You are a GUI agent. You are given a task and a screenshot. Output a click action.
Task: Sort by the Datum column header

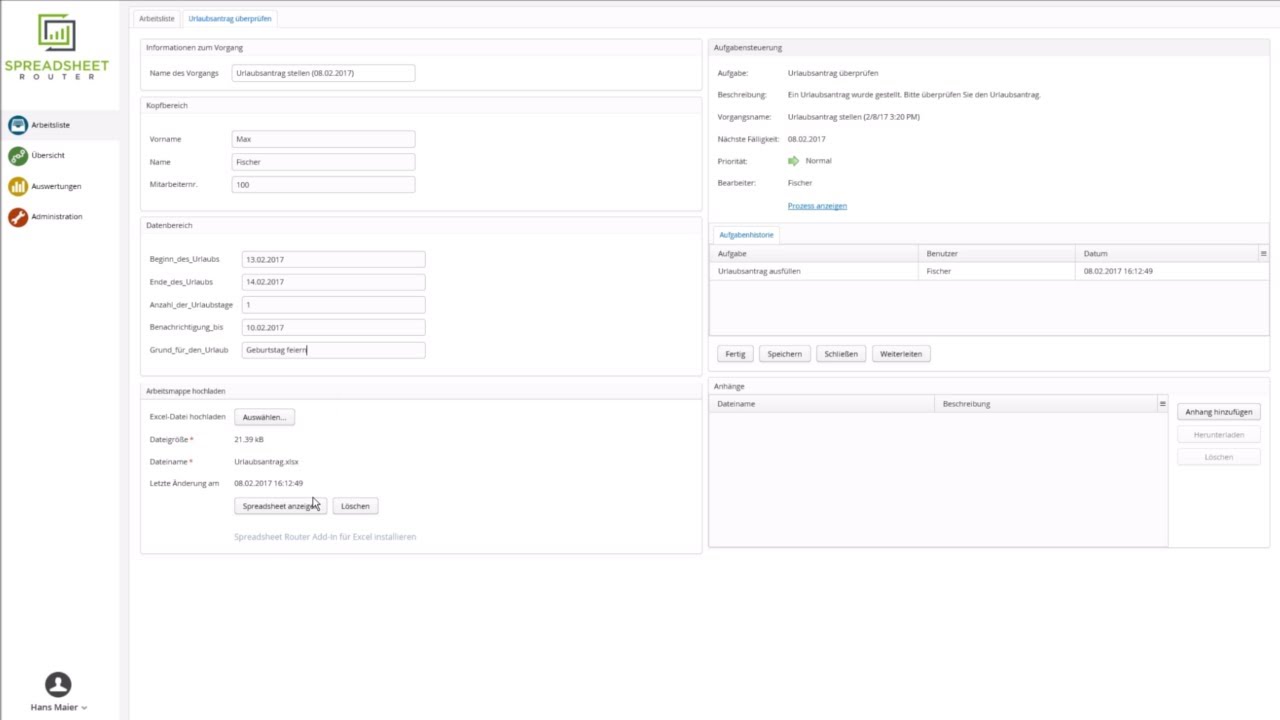point(1166,254)
